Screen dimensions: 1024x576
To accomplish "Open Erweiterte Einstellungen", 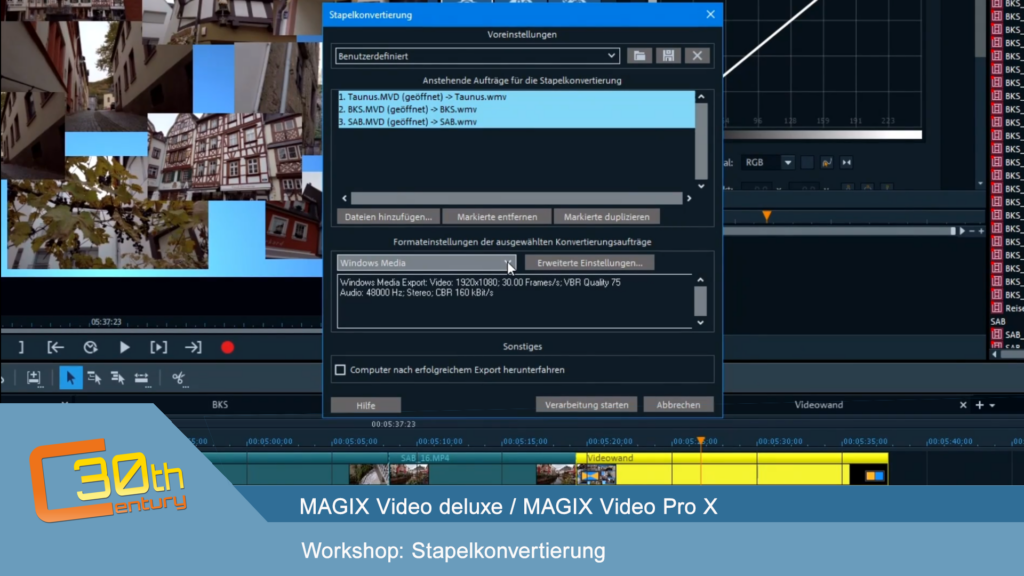I will 590,263.
